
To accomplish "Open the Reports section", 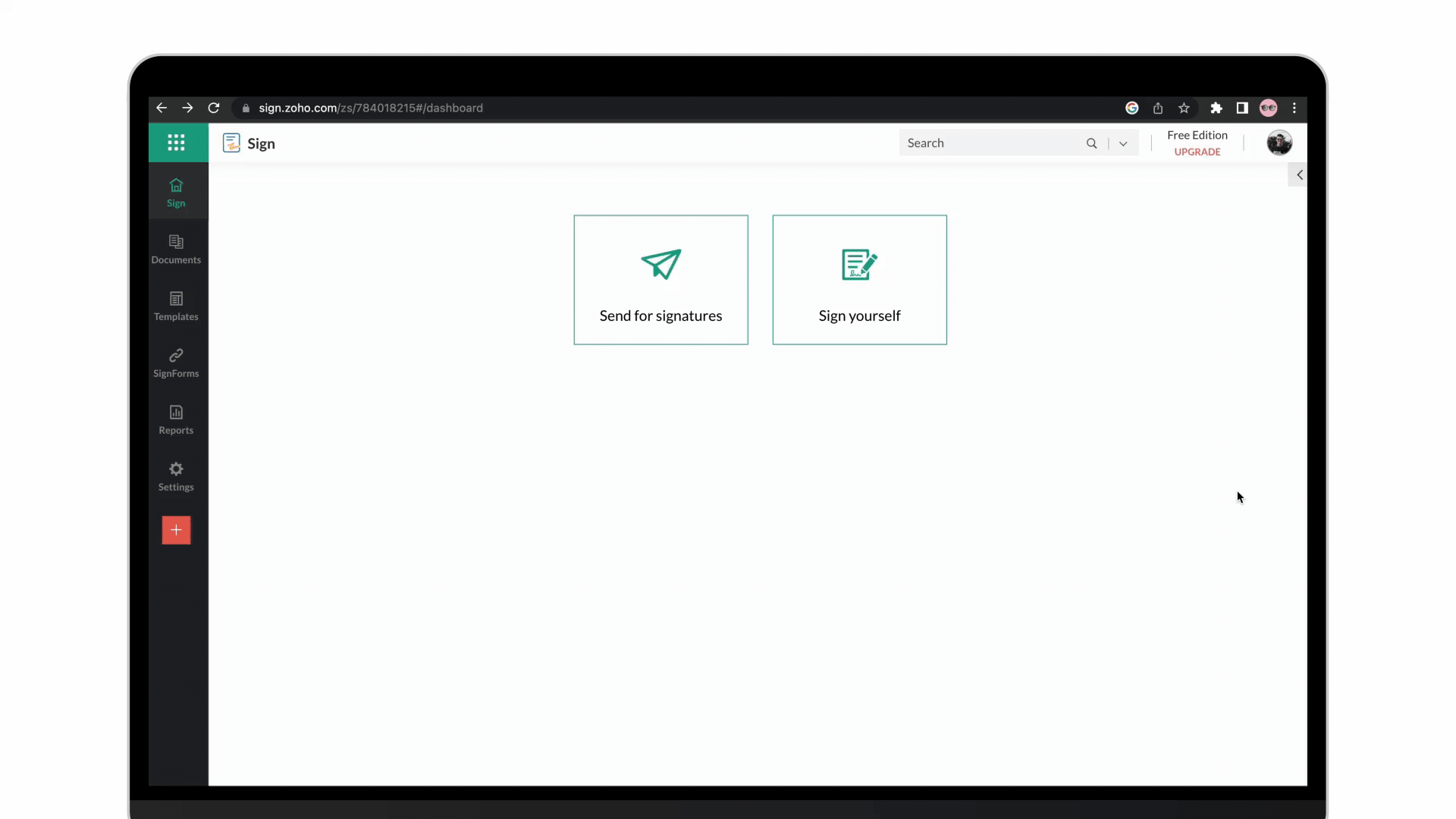I will tap(176, 420).
